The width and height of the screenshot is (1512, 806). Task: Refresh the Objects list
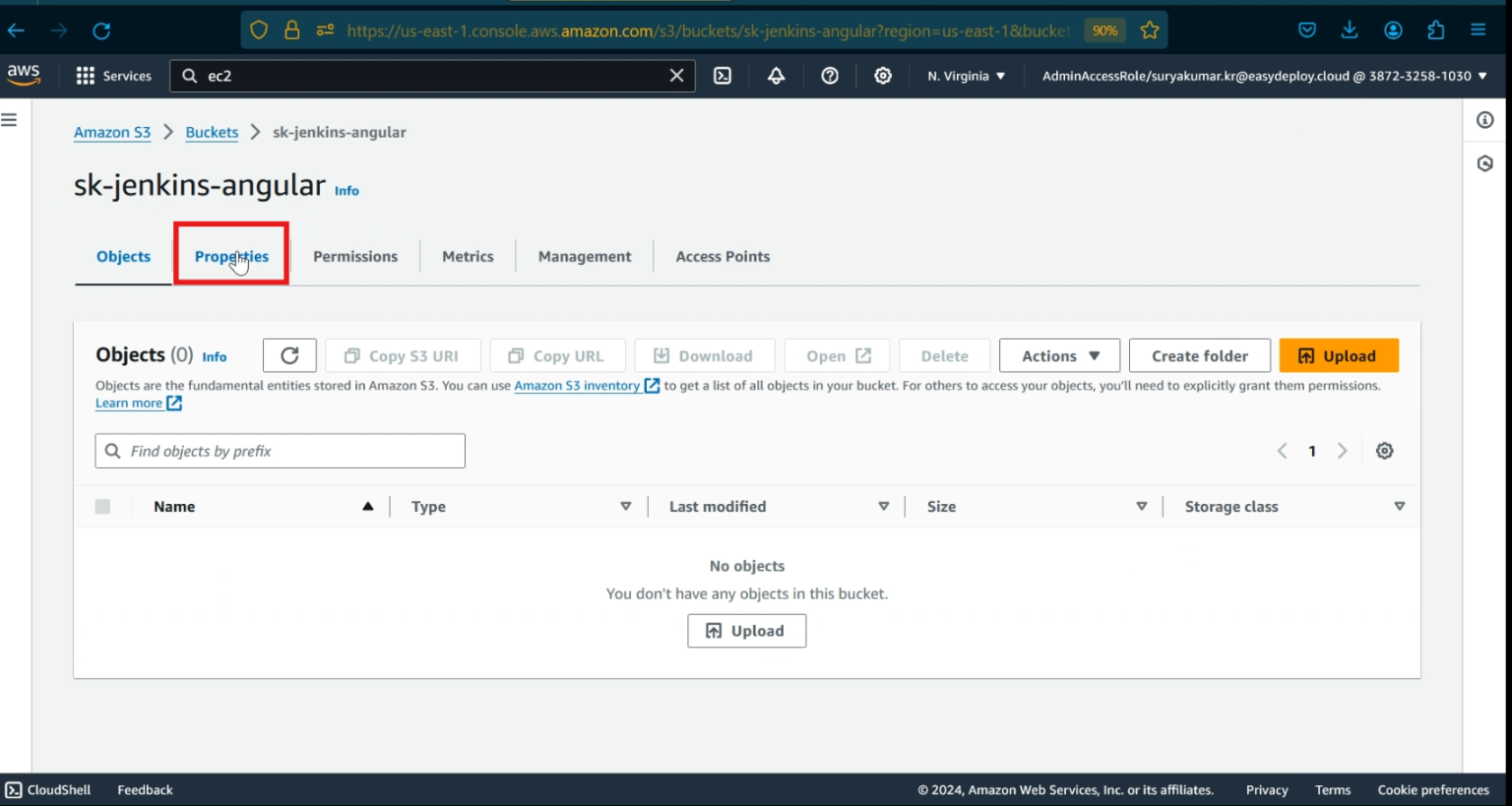click(x=288, y=355)
